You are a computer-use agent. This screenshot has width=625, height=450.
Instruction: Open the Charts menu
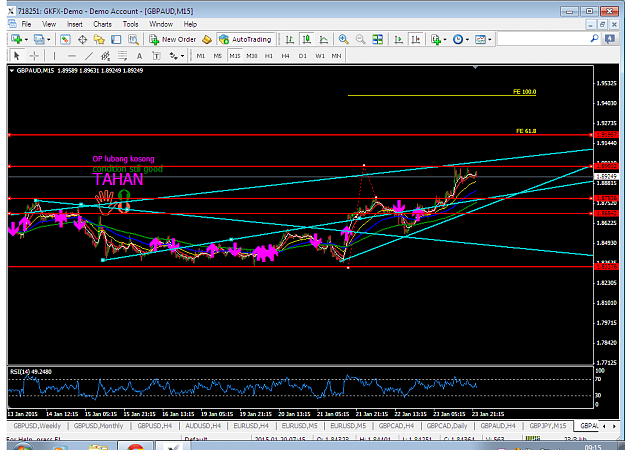pyautogui.click(x=102, y=24)
